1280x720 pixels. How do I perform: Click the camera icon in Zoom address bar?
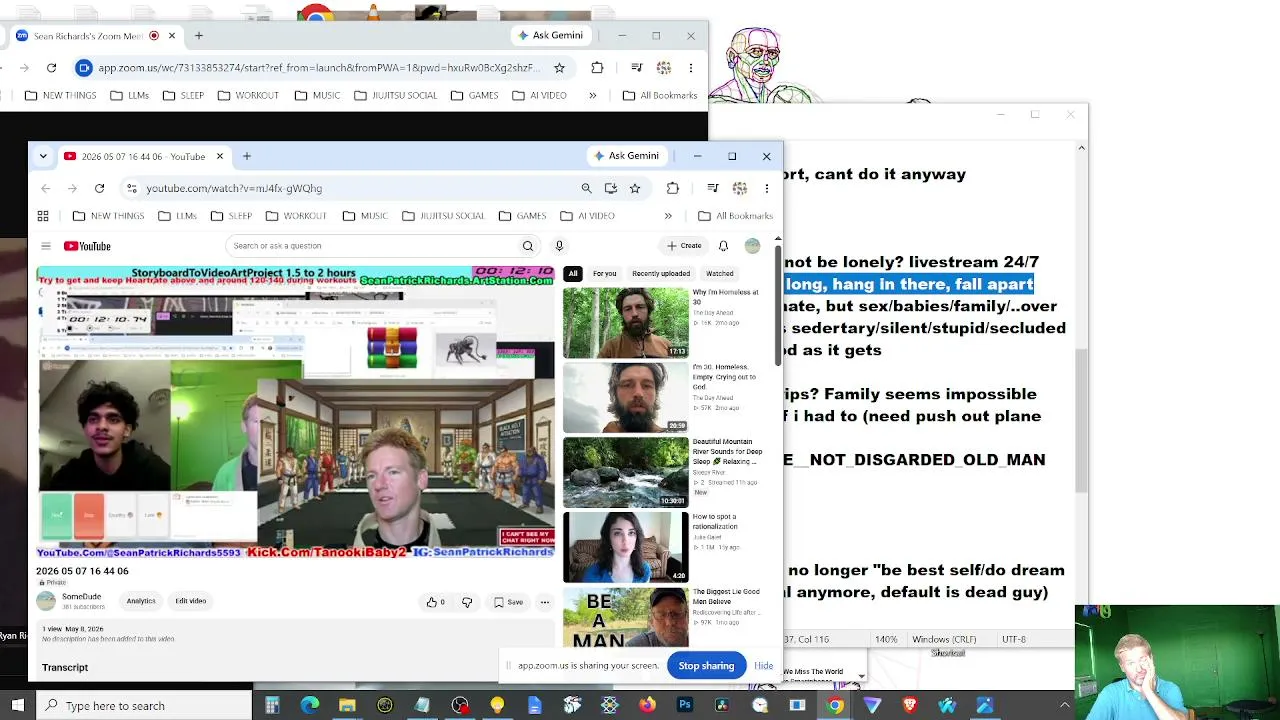pyautogui.click(x=84, y=68)
